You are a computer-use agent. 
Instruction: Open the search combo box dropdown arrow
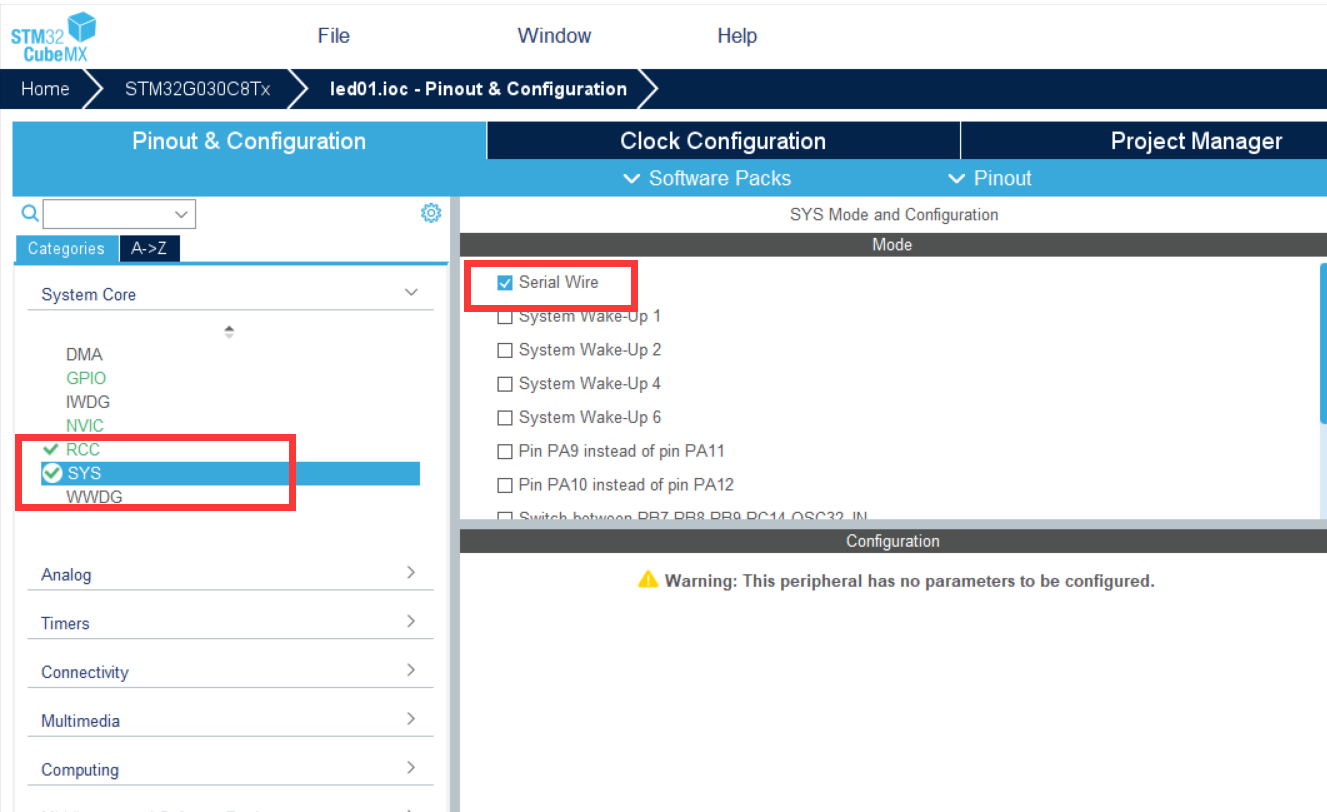pyautogui.click(x=182, y=214)
